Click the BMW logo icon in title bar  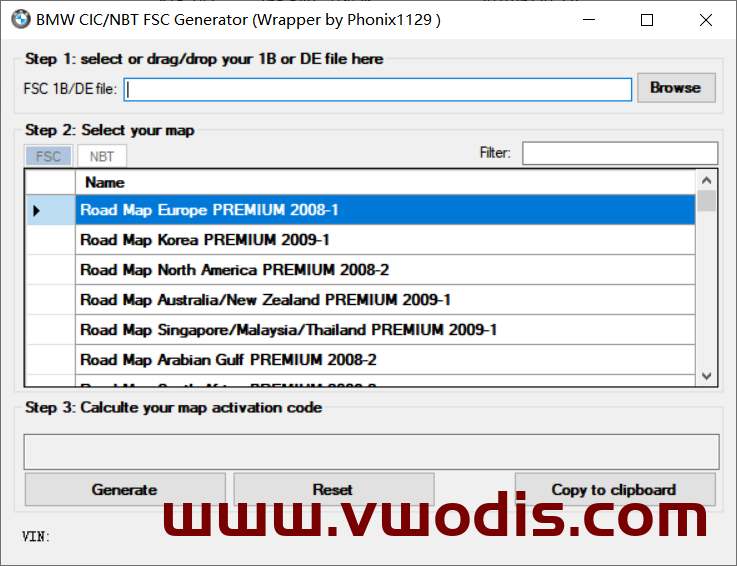click(20, 19)
